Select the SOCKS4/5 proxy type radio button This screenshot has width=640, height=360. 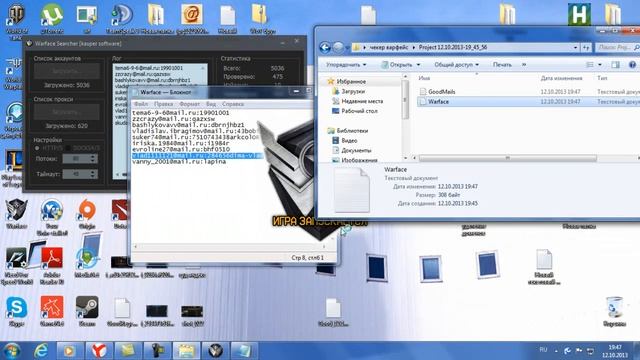click(x=69, y=148)
